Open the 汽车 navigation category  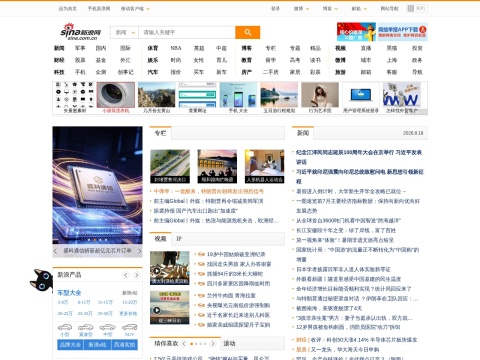153,72
